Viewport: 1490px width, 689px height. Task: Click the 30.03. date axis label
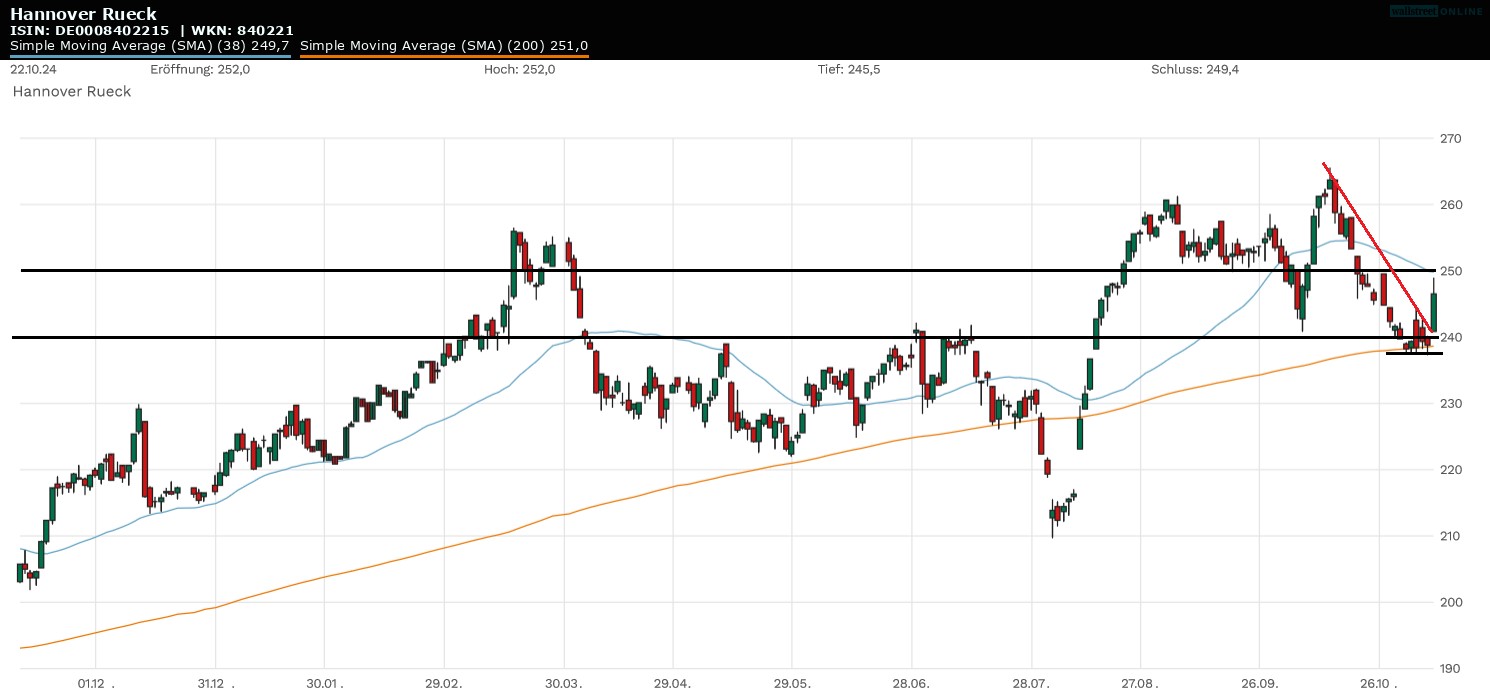pyautogui.click(x=564, y=683)
